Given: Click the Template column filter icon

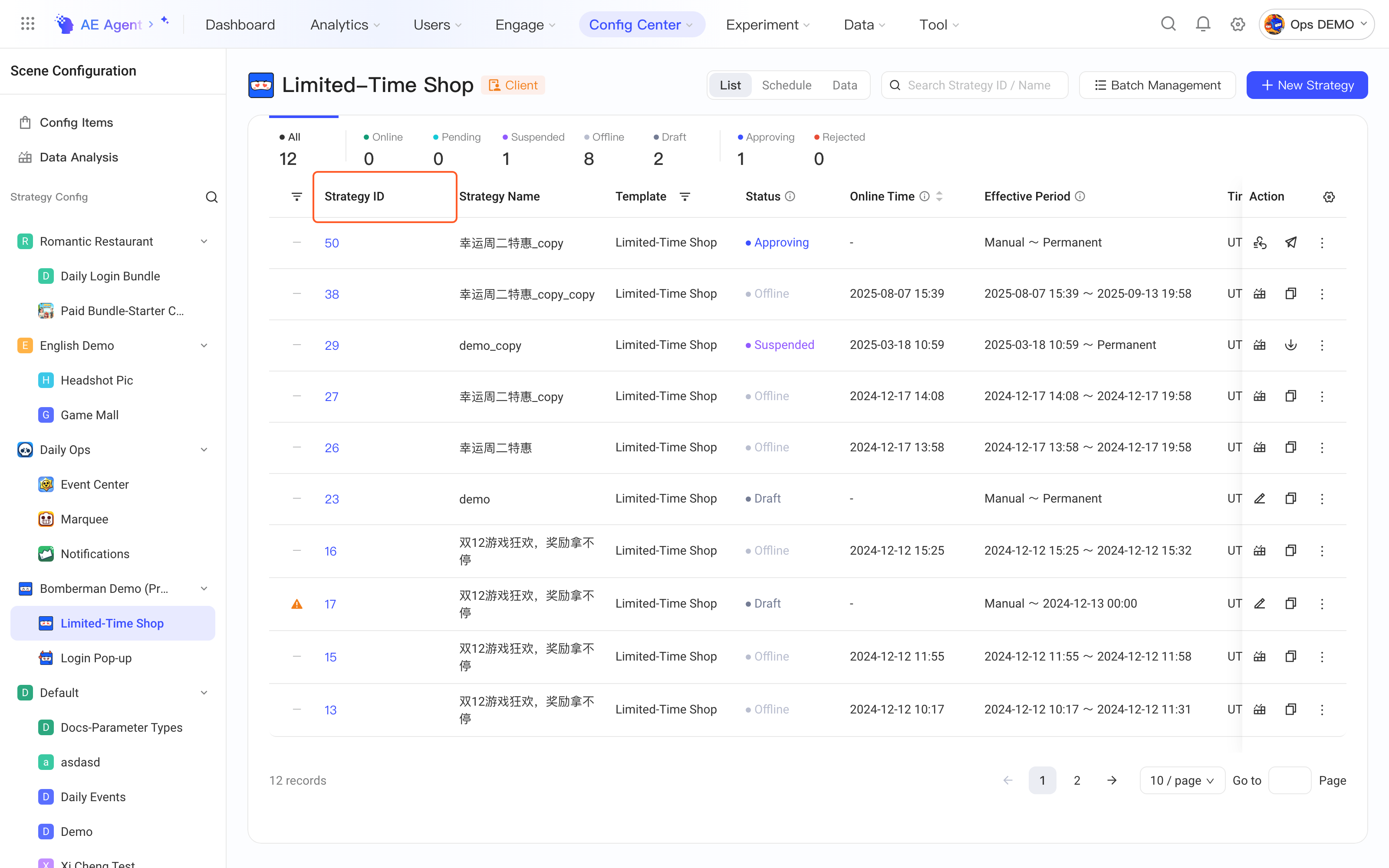Looking at the screenshot, I should coord(685,196).
